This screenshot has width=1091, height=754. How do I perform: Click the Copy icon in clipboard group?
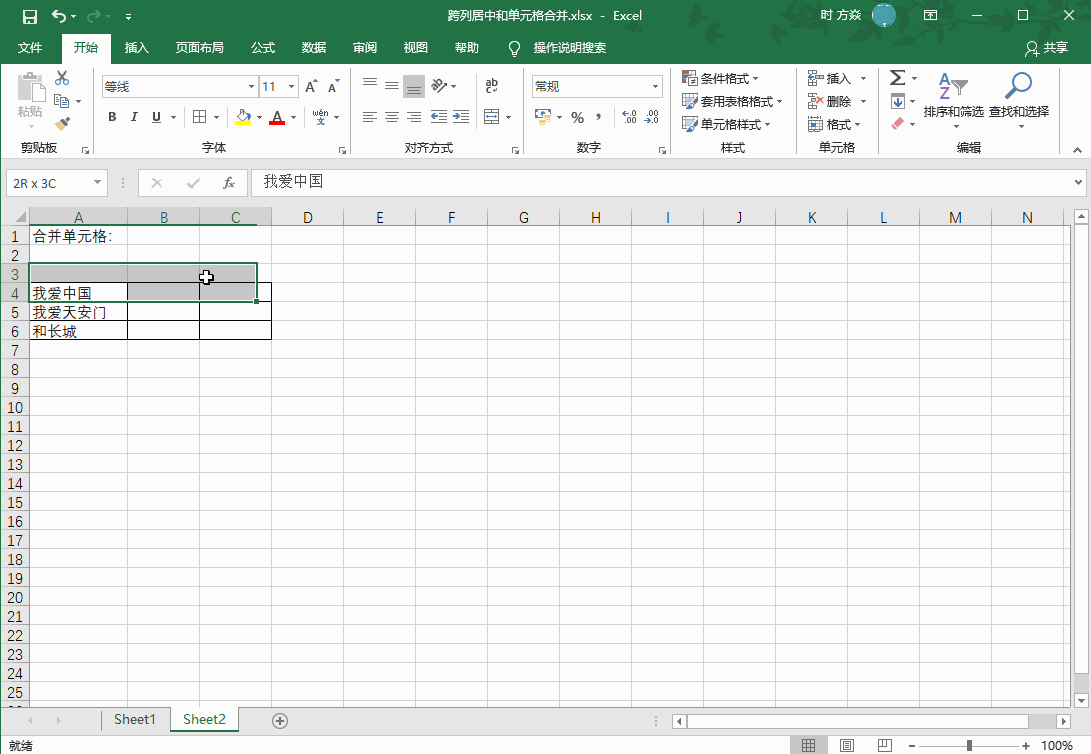coord(61,102)
